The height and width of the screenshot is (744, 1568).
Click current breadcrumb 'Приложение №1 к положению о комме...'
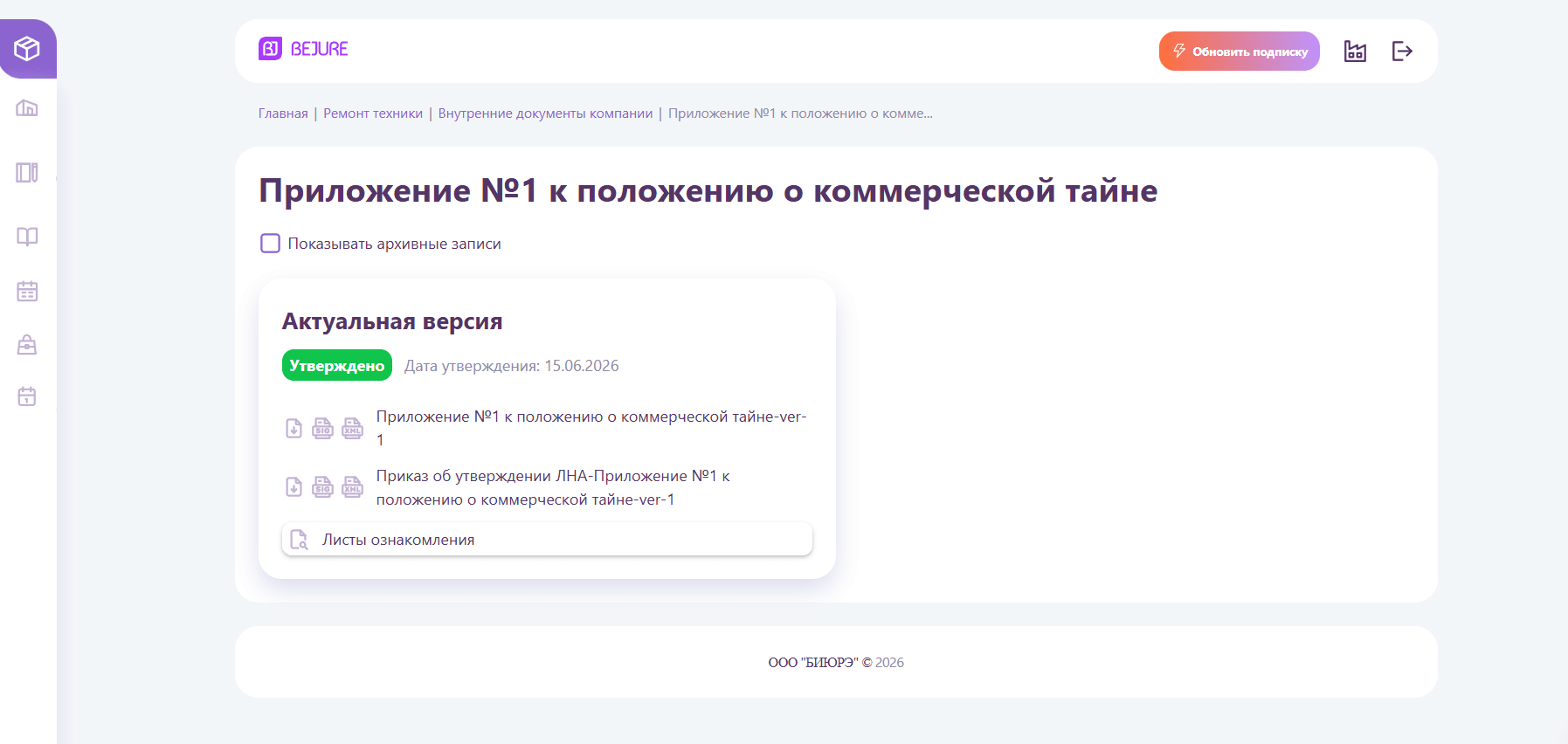click(800, 114)
